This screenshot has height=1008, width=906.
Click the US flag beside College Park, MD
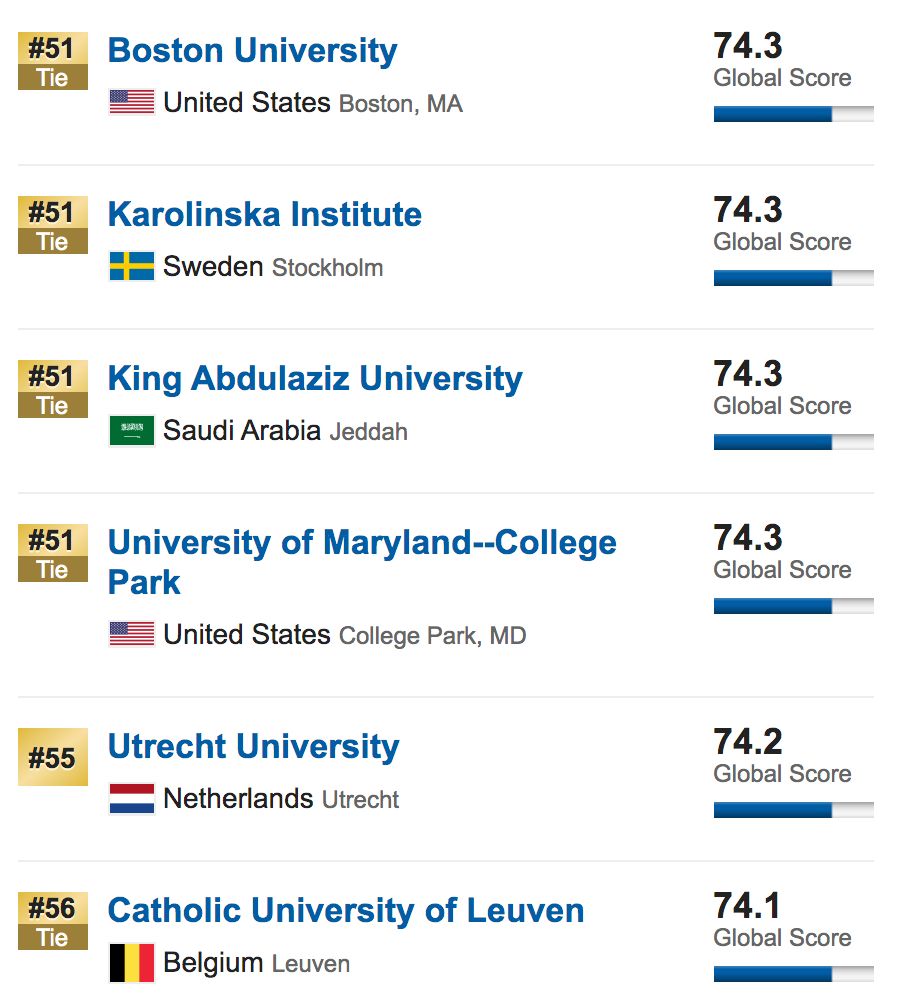point(132,634)
